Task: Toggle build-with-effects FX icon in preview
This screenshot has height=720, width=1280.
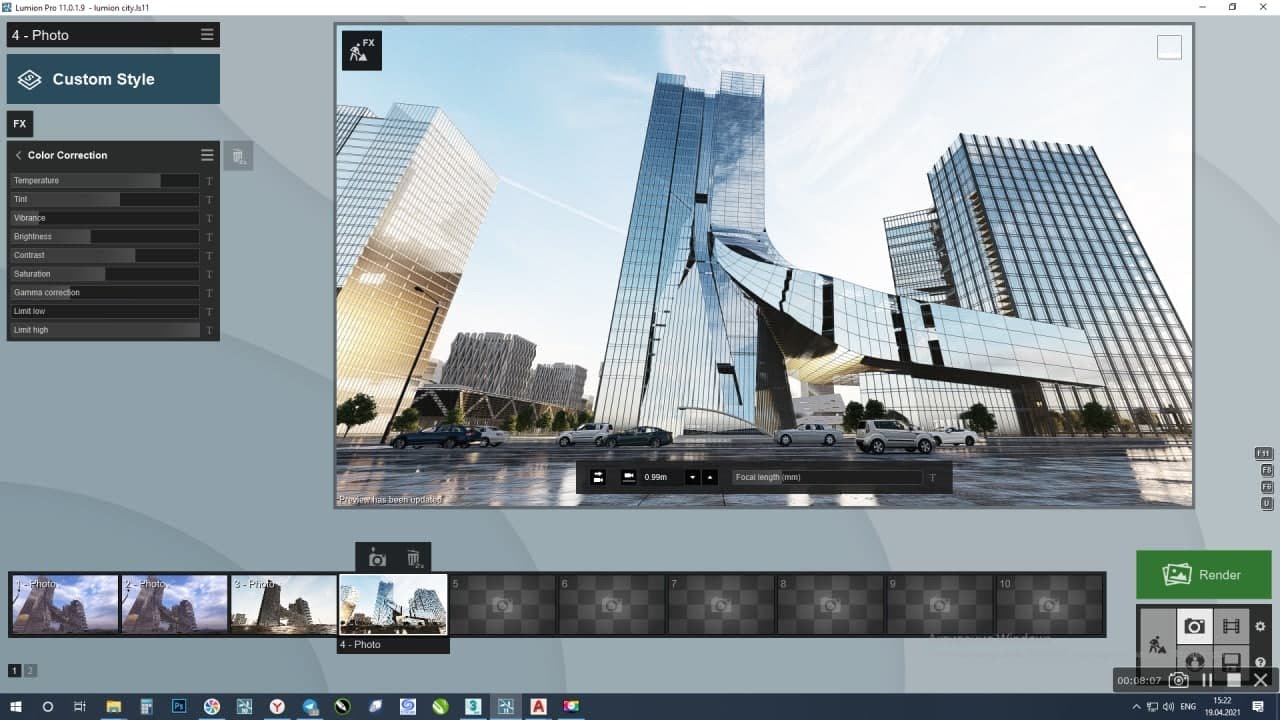Action: pos(362,50)
